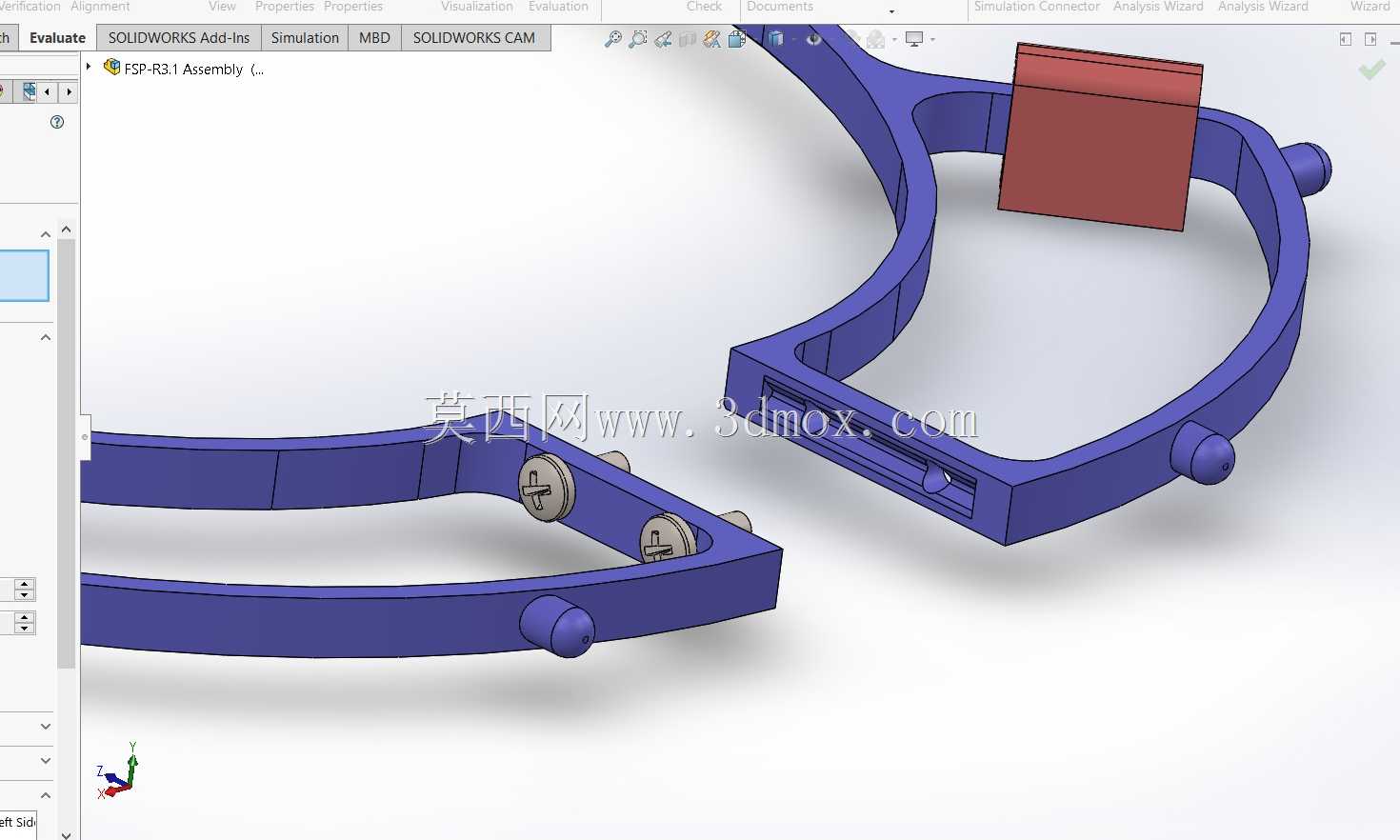
Task: Open the View Settings dropdown arrow
Action: [932, 40]
